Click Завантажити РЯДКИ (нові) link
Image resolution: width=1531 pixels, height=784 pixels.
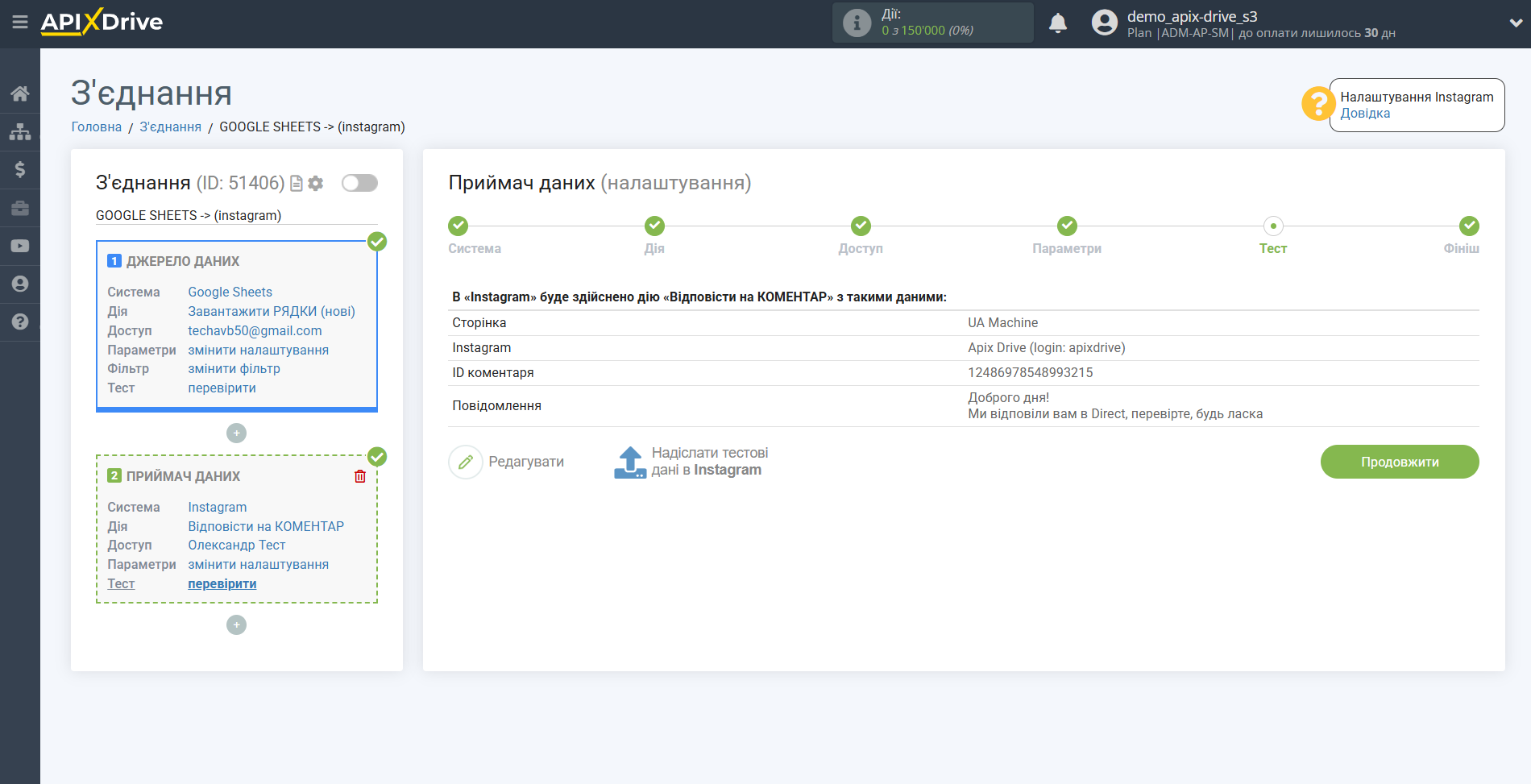(x=272, y=311)
